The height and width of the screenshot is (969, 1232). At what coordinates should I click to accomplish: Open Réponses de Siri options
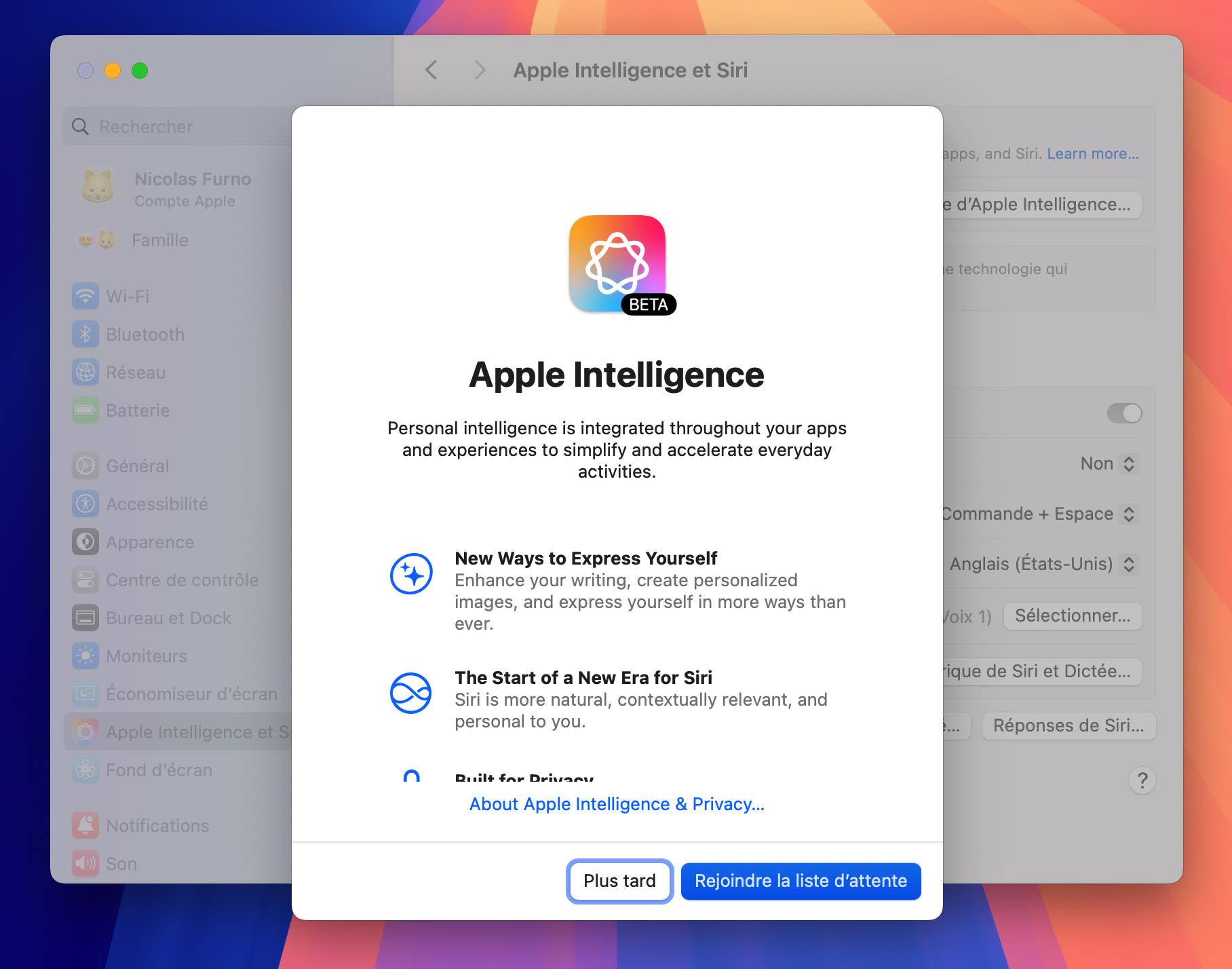click(1069, 725)
